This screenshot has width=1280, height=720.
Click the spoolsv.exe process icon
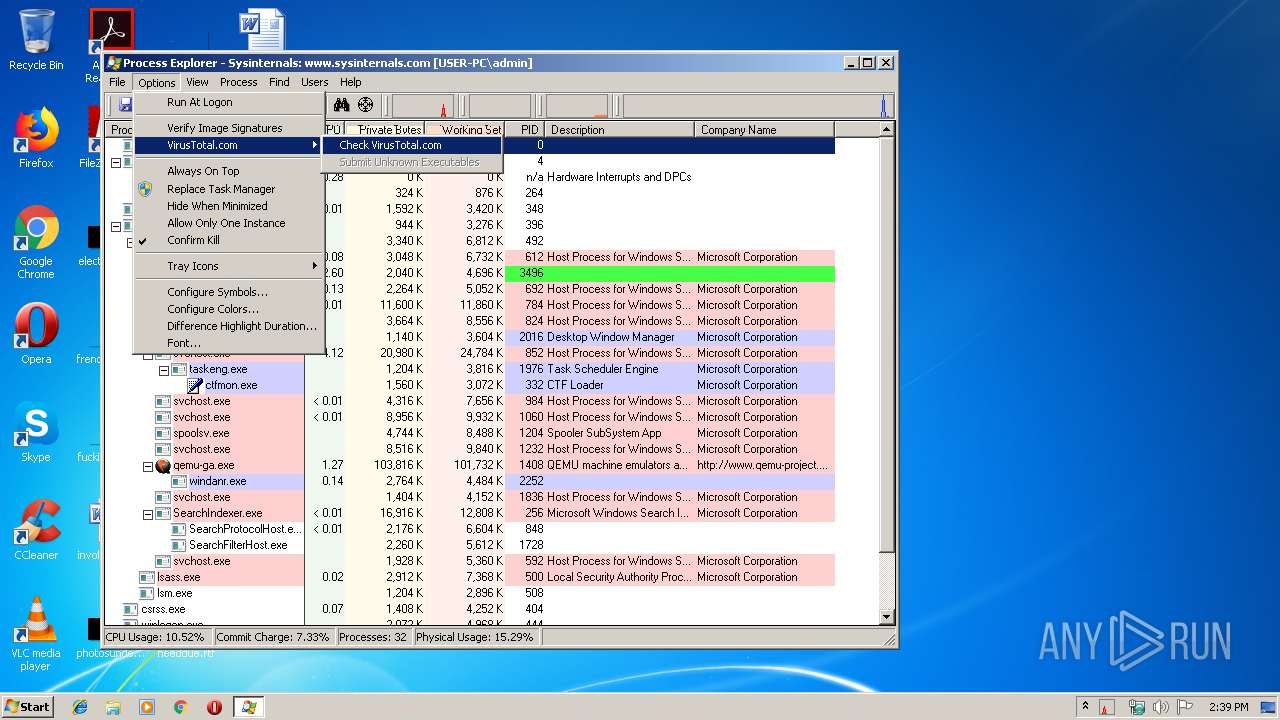click(x=163, y=433)
